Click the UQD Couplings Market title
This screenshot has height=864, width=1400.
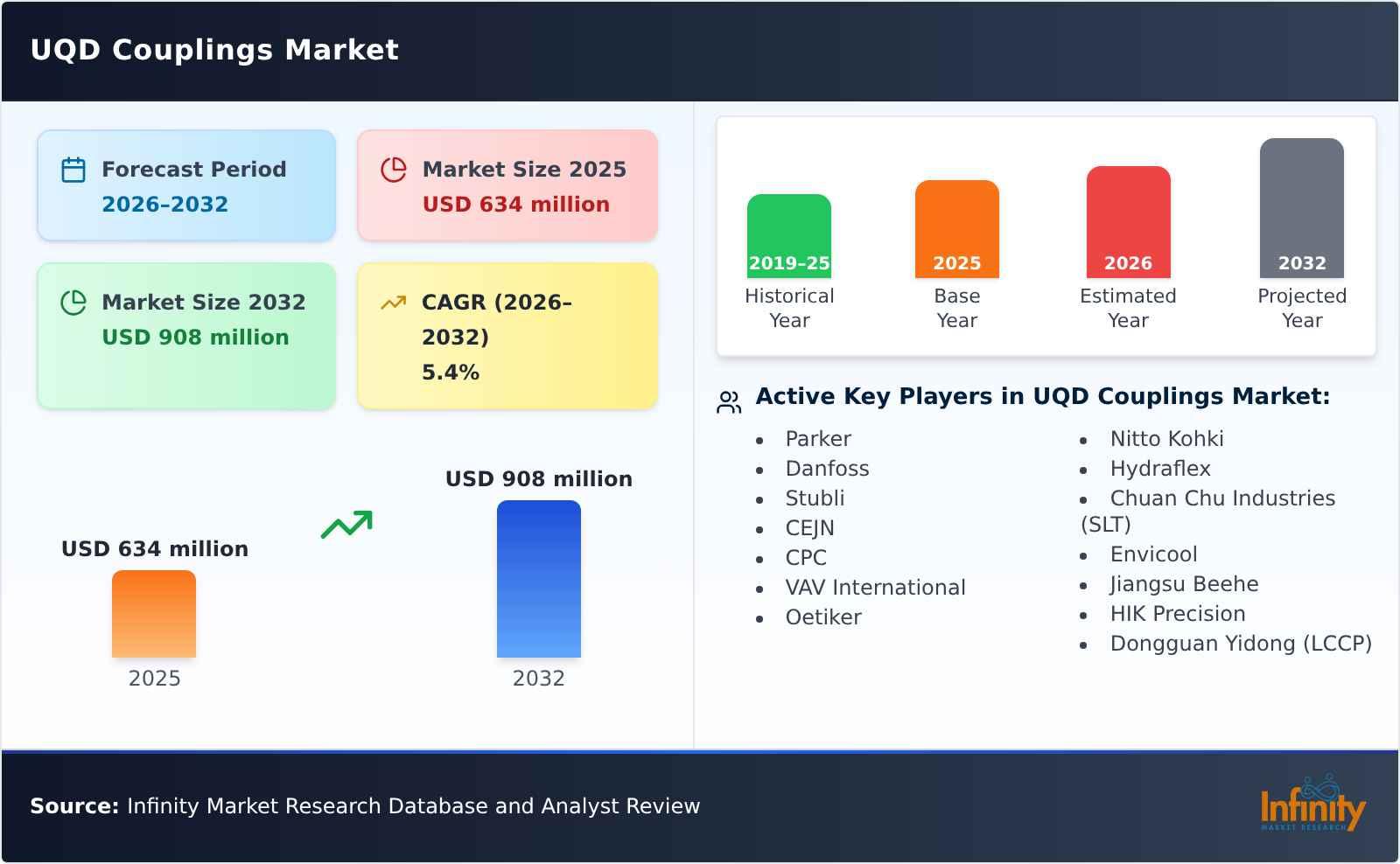click(x=214, y=50)
